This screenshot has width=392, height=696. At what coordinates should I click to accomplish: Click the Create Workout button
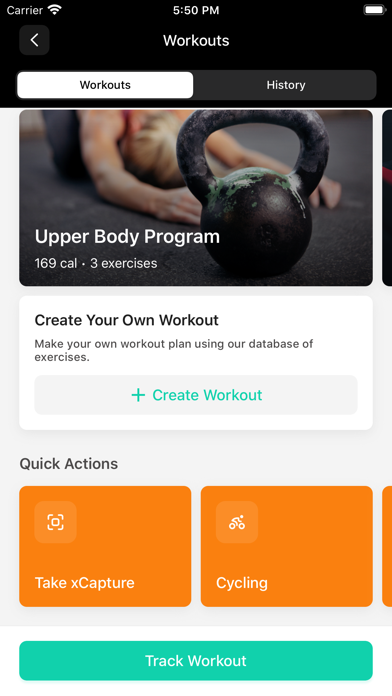[x=196, y=395]
